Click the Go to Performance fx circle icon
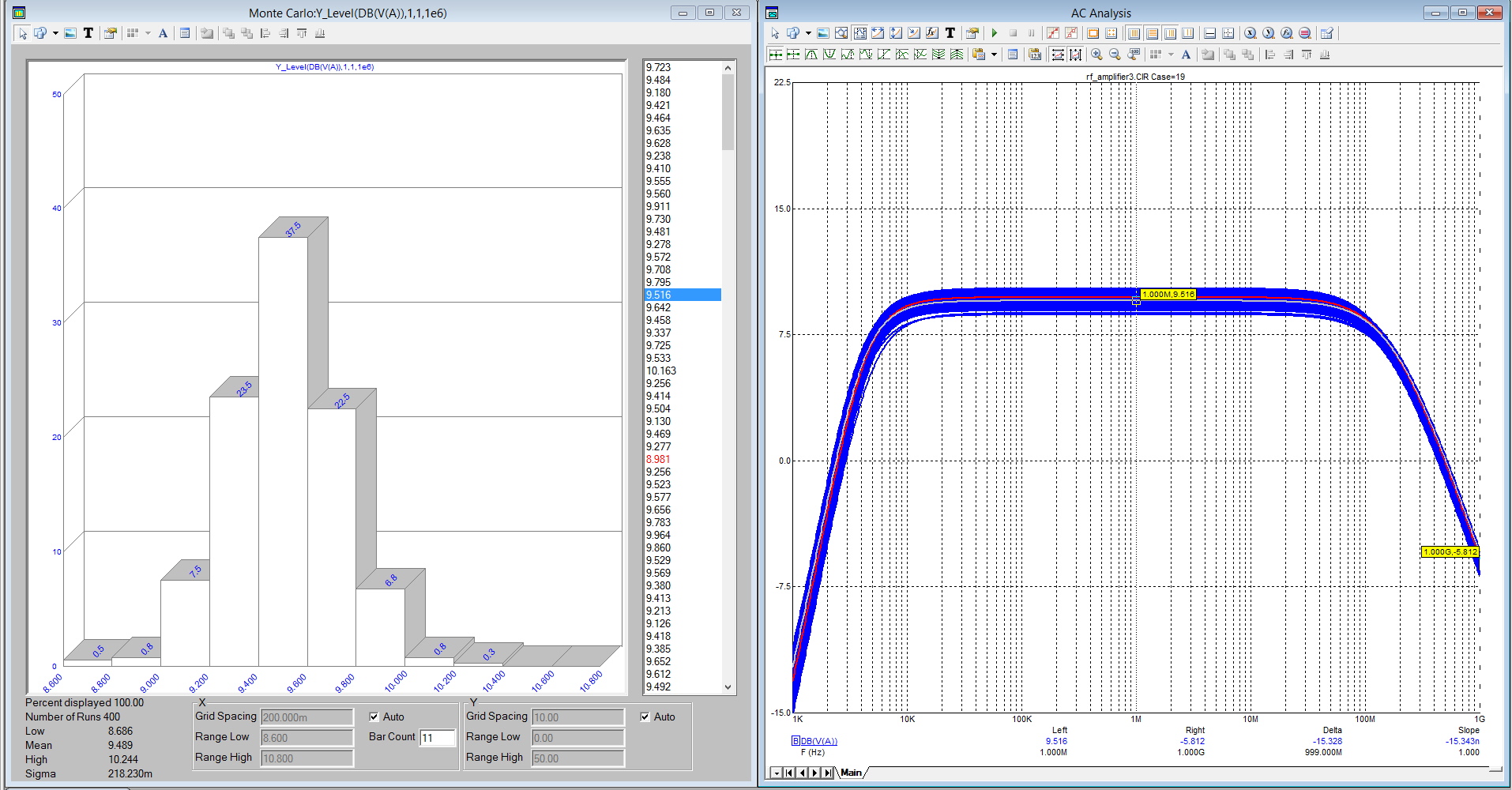The width and height of the screenshot is (1512, 790). pyautogui.click(x=1286, y=33)
